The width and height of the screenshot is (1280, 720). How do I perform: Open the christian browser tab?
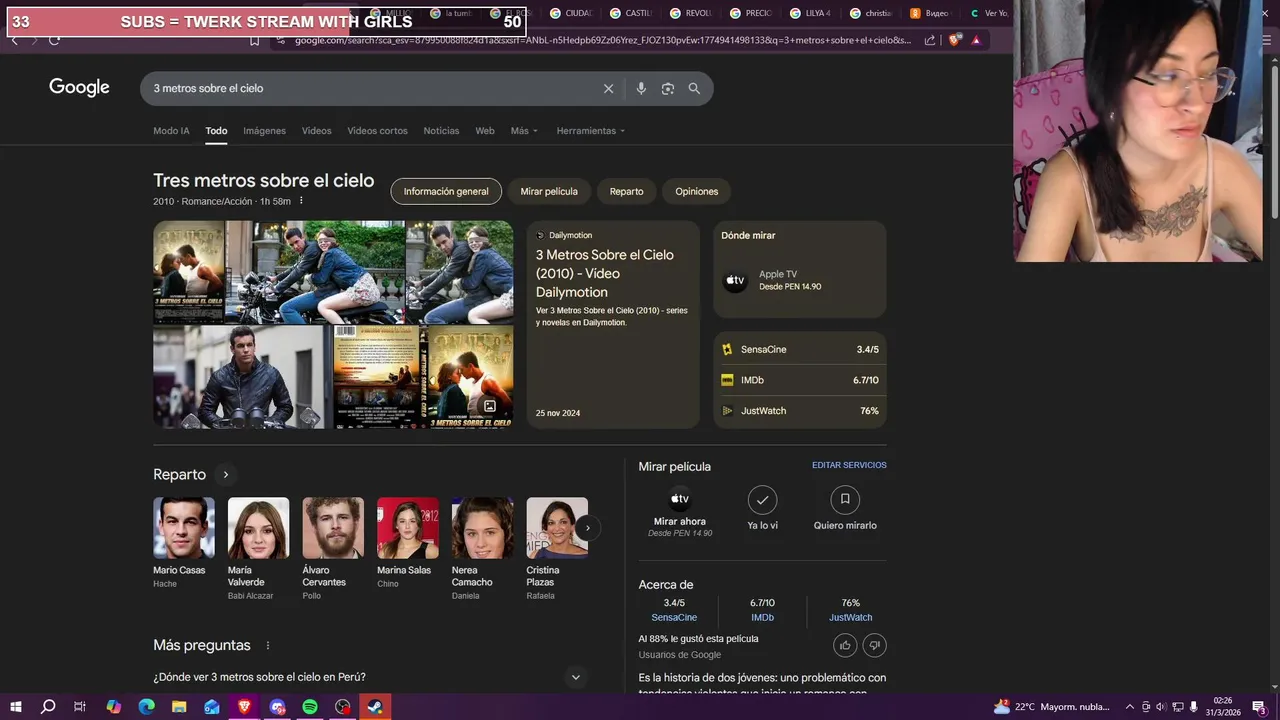[x=871, y=13]
